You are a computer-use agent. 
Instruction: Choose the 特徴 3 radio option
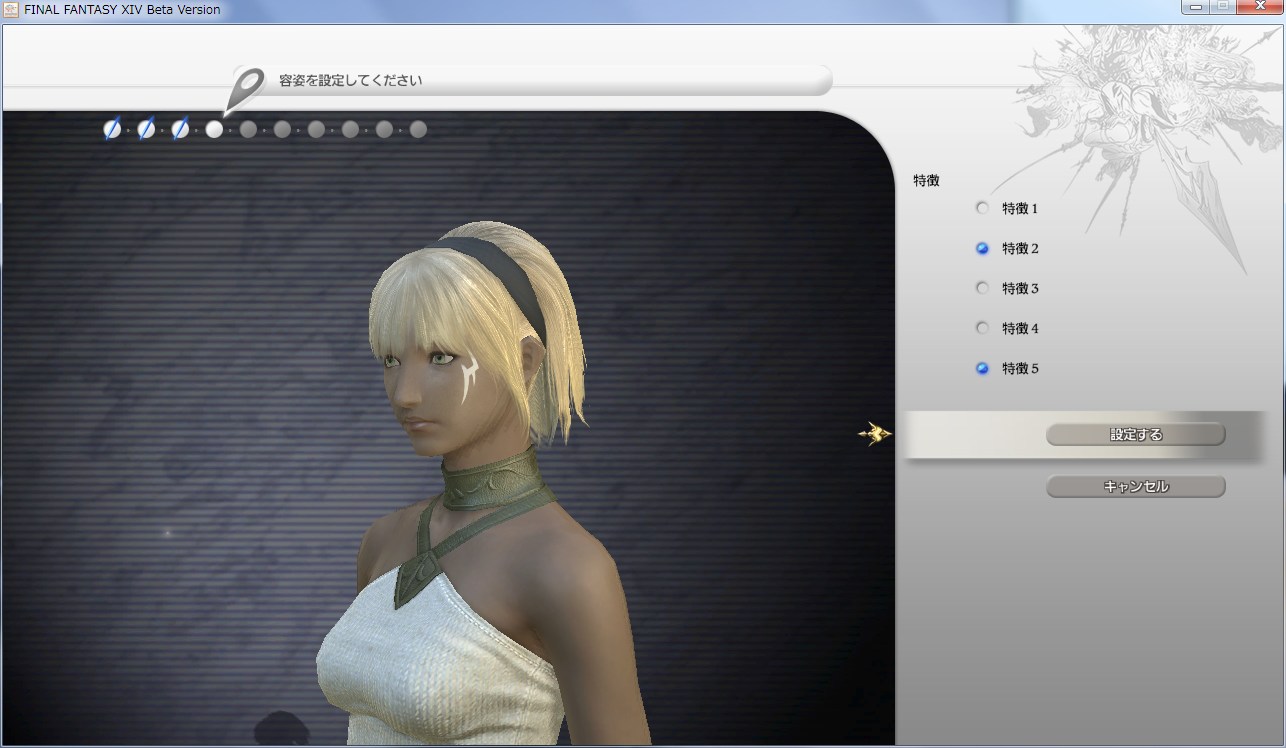click(982, 288)
